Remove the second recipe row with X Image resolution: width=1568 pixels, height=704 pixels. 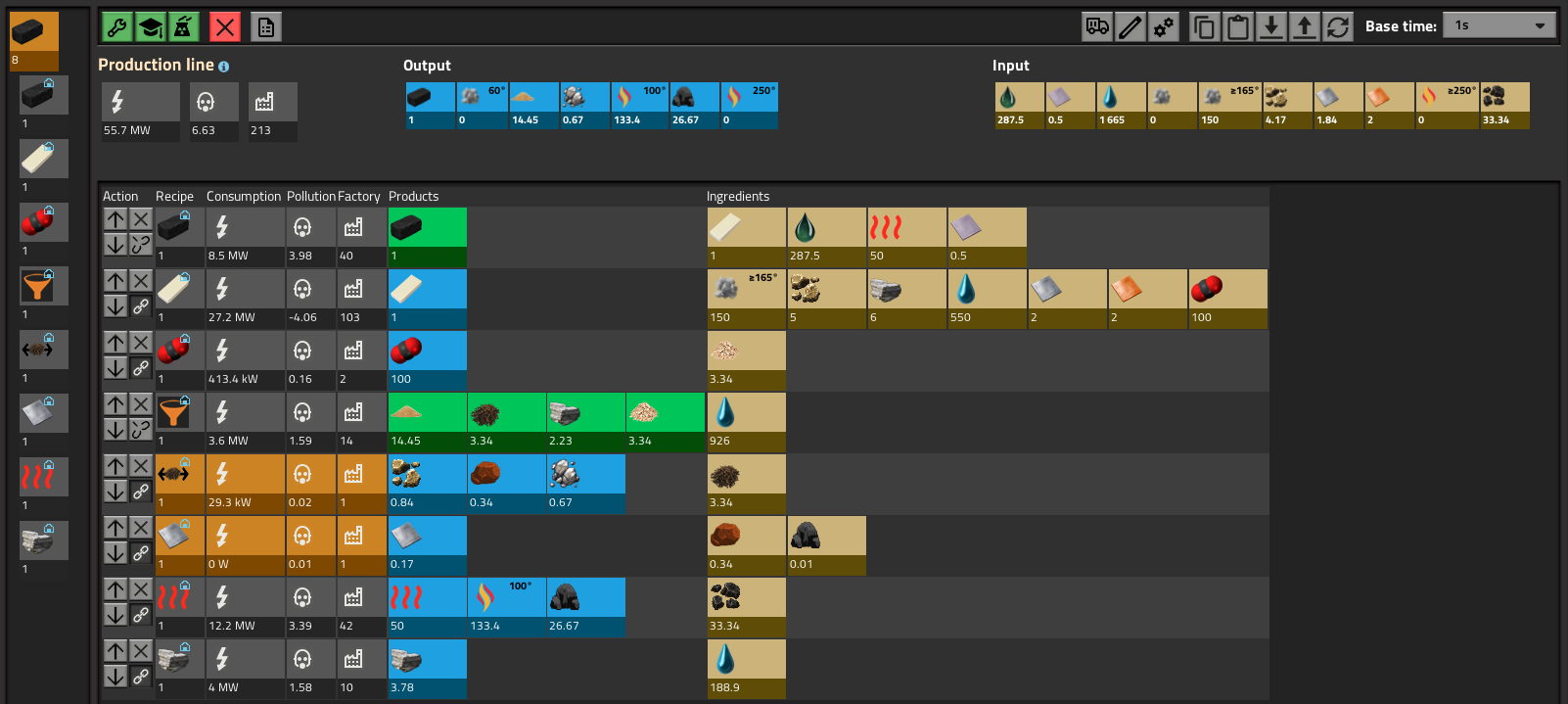[x=141, y=281]
